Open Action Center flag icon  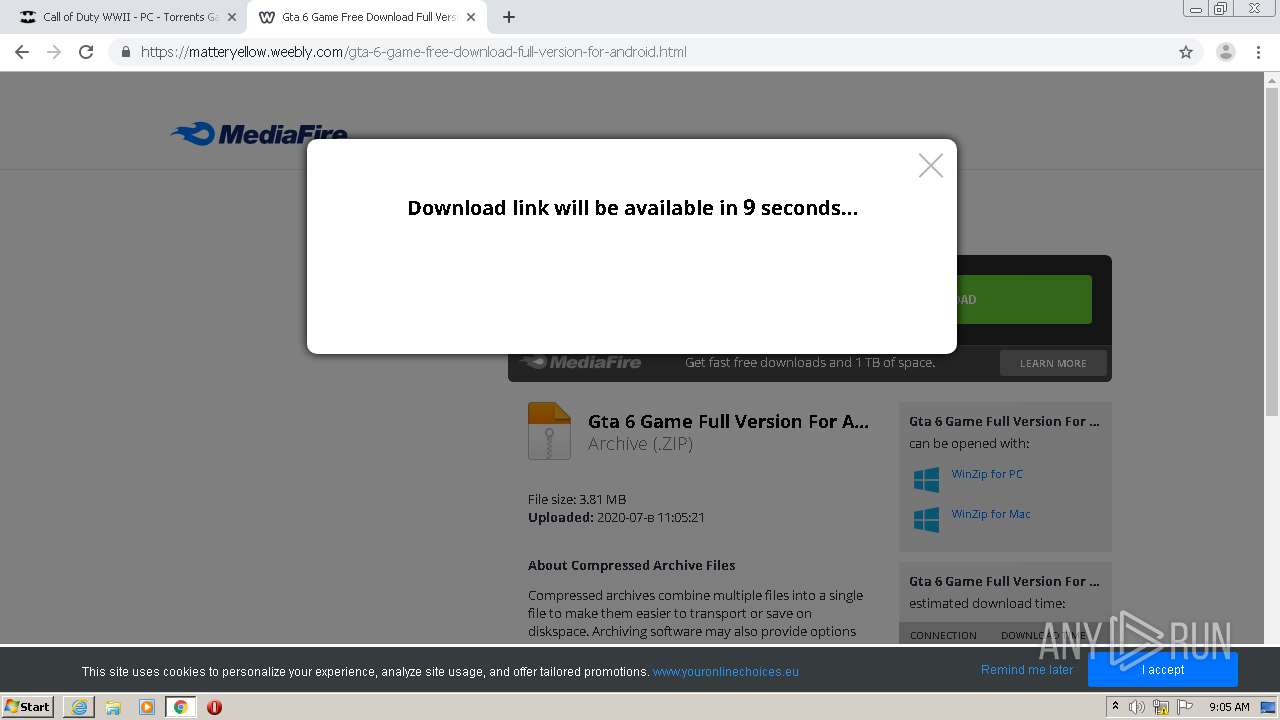[x=1185, y=707]
